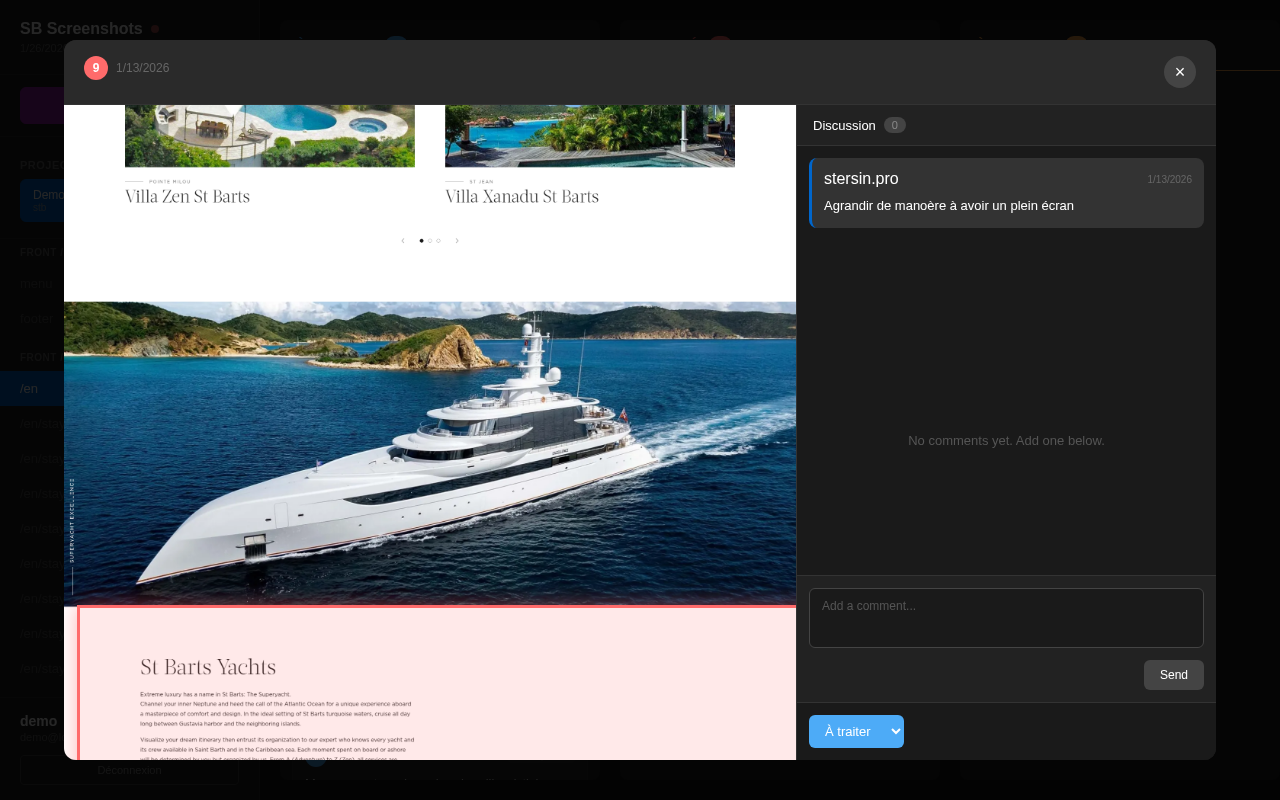This screenshot has height=800, width=1280.
Task: Open the À traiter status dropdown
Action: pyautogui.click(x=856, y=731)
